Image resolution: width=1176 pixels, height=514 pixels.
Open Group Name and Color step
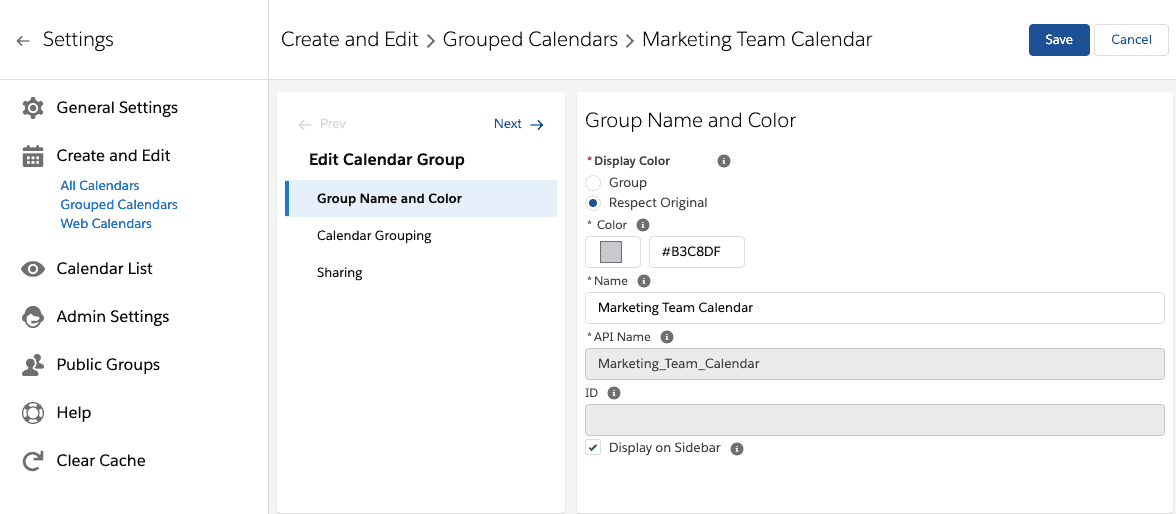coord(421,199)
